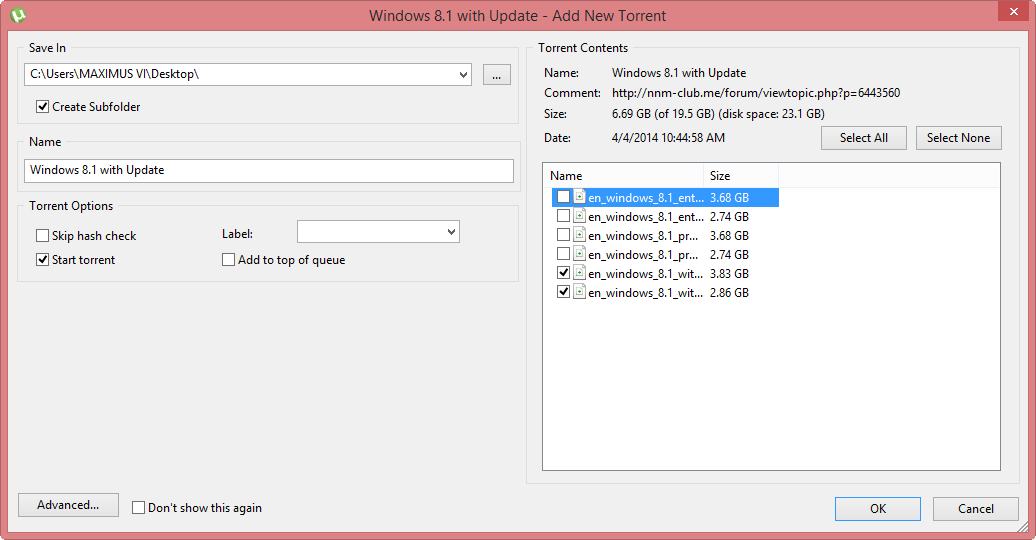Image resolution: width=1036 pixels, height=540 pixels.
Task: Uncheck the en_windows_8.1_wit 3.83 GB file checkbox
Action: click(563, 272)
